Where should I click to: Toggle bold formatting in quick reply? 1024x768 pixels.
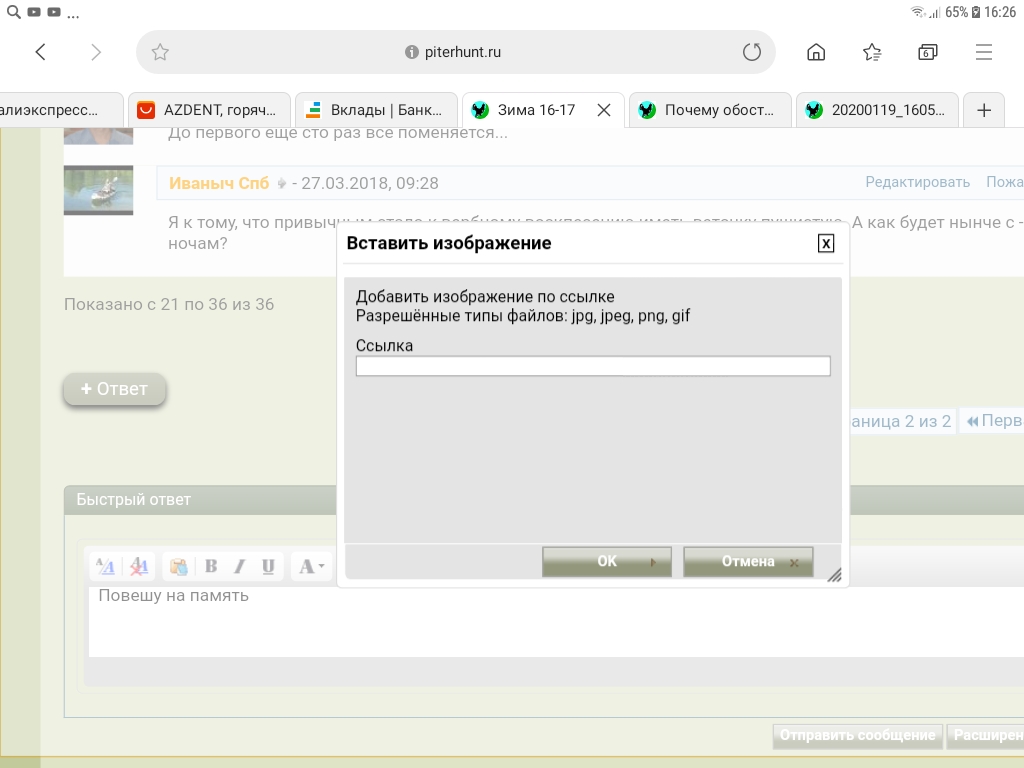(x=211, y=567)
